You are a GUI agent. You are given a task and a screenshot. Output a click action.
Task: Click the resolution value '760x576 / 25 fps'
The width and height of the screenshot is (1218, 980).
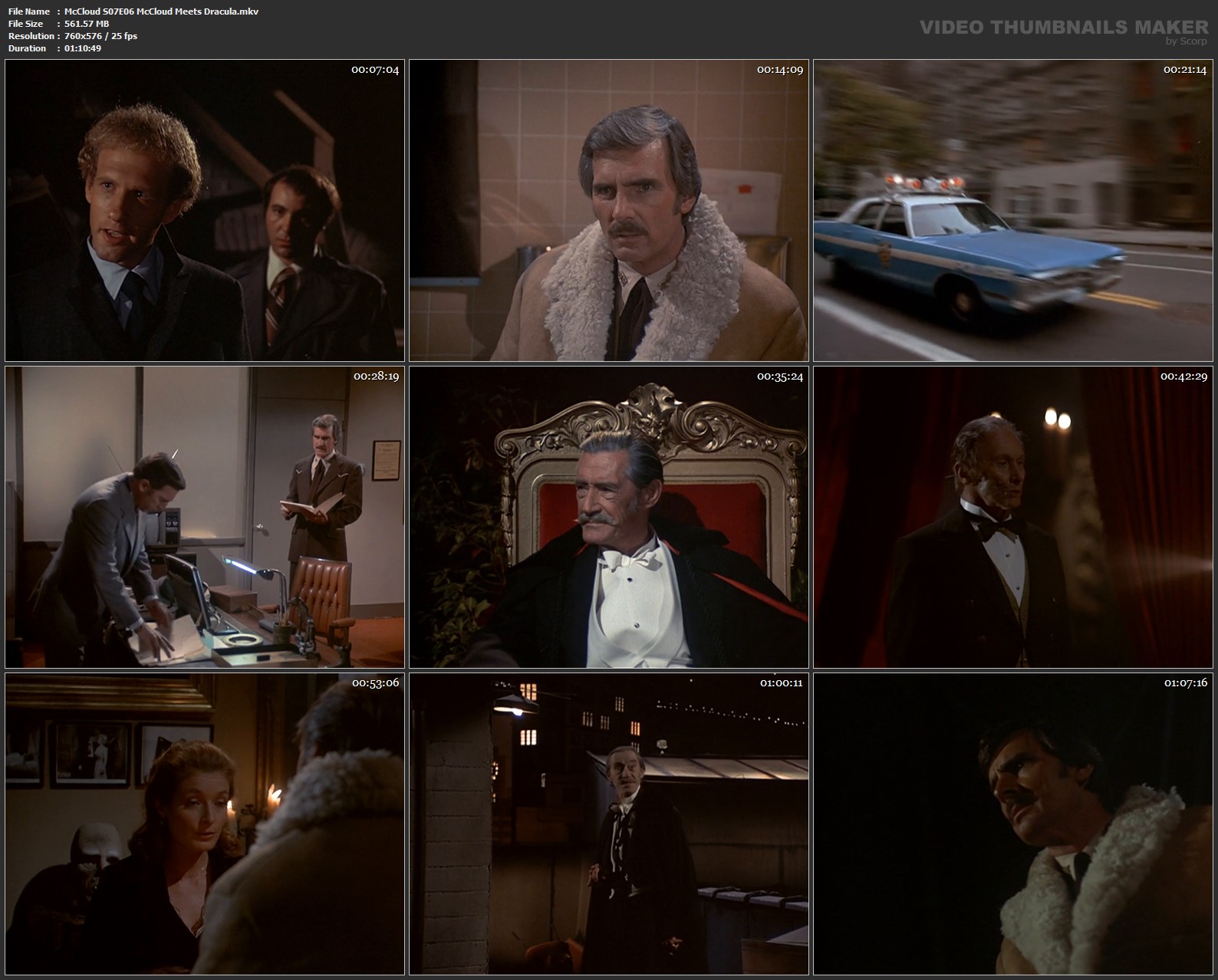(100, 36)
